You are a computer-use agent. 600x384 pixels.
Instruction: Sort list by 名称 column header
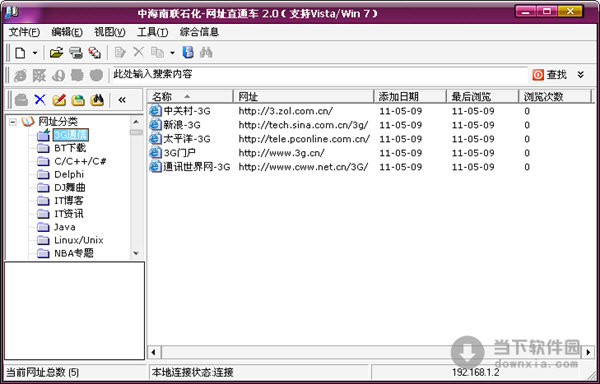click(190, 97)
